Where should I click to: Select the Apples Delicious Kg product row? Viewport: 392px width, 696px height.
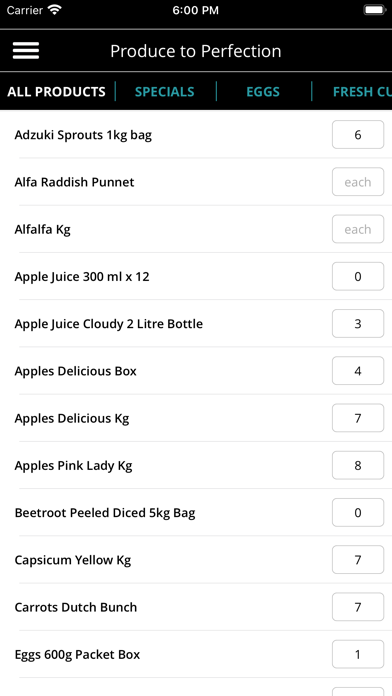(x=196, y=418)
